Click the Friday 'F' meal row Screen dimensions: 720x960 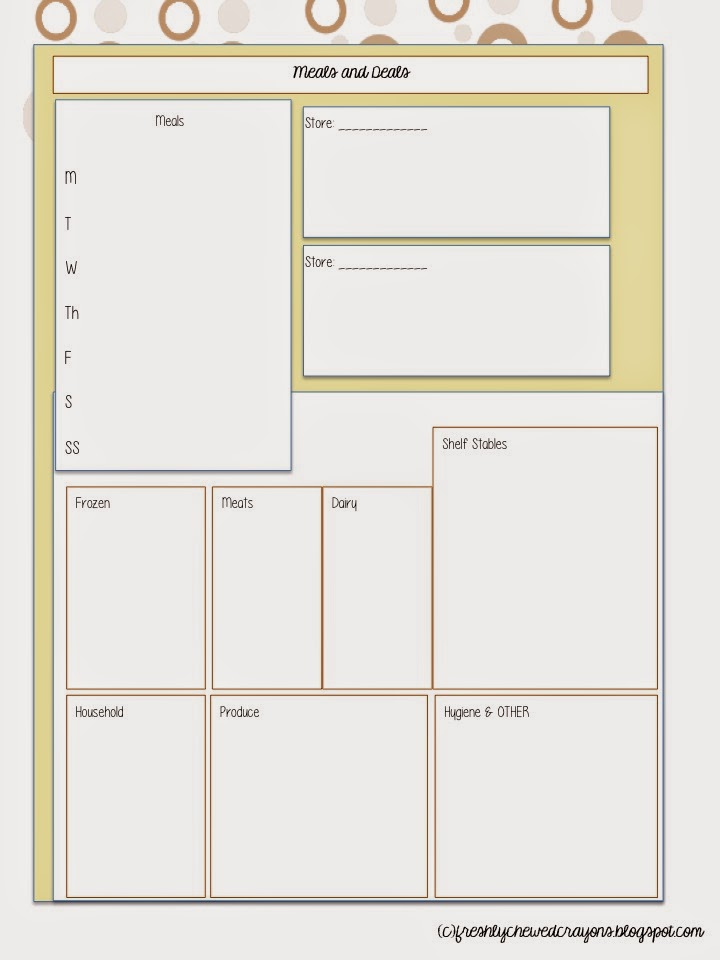coord(173,358)
